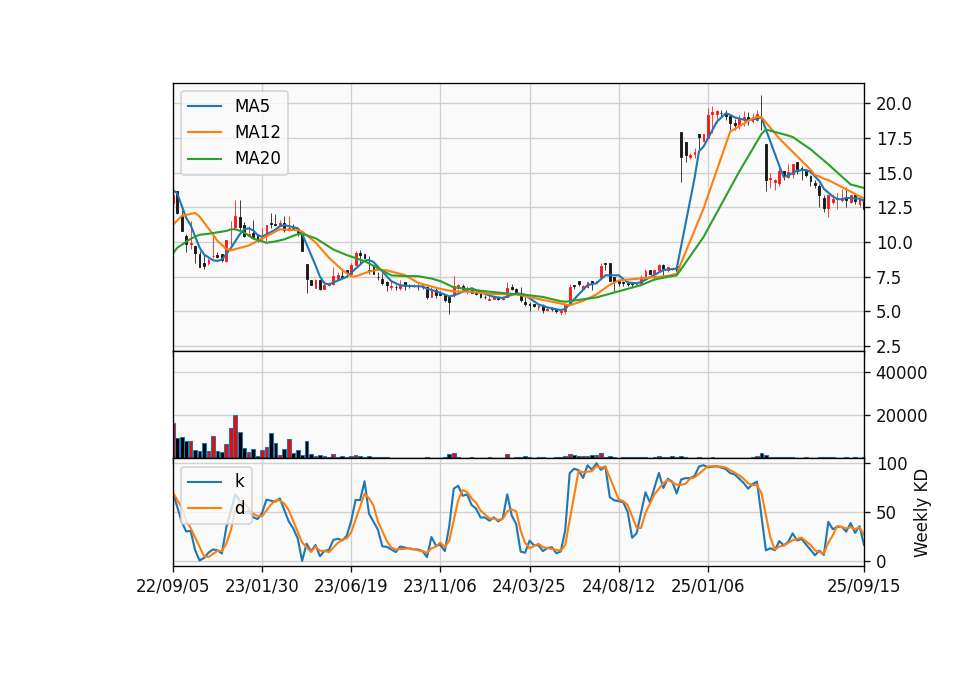Click the 12.5 price axis label
Viewport: 960px width, 690px height.
pos(894,208)
